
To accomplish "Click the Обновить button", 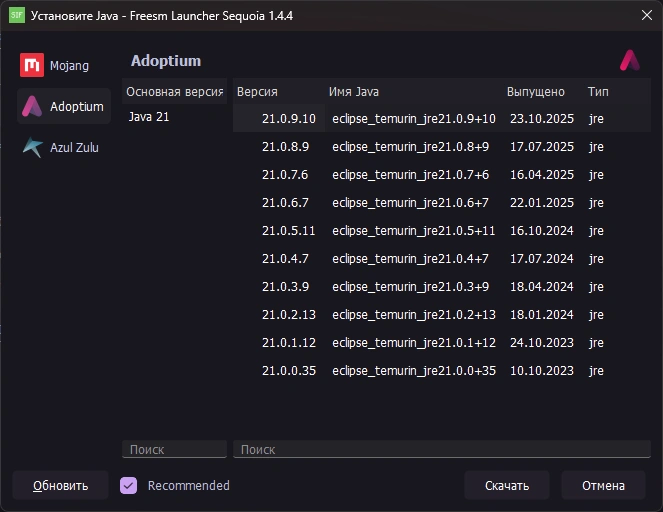I will pyautogui.click(x=60, y=485).
